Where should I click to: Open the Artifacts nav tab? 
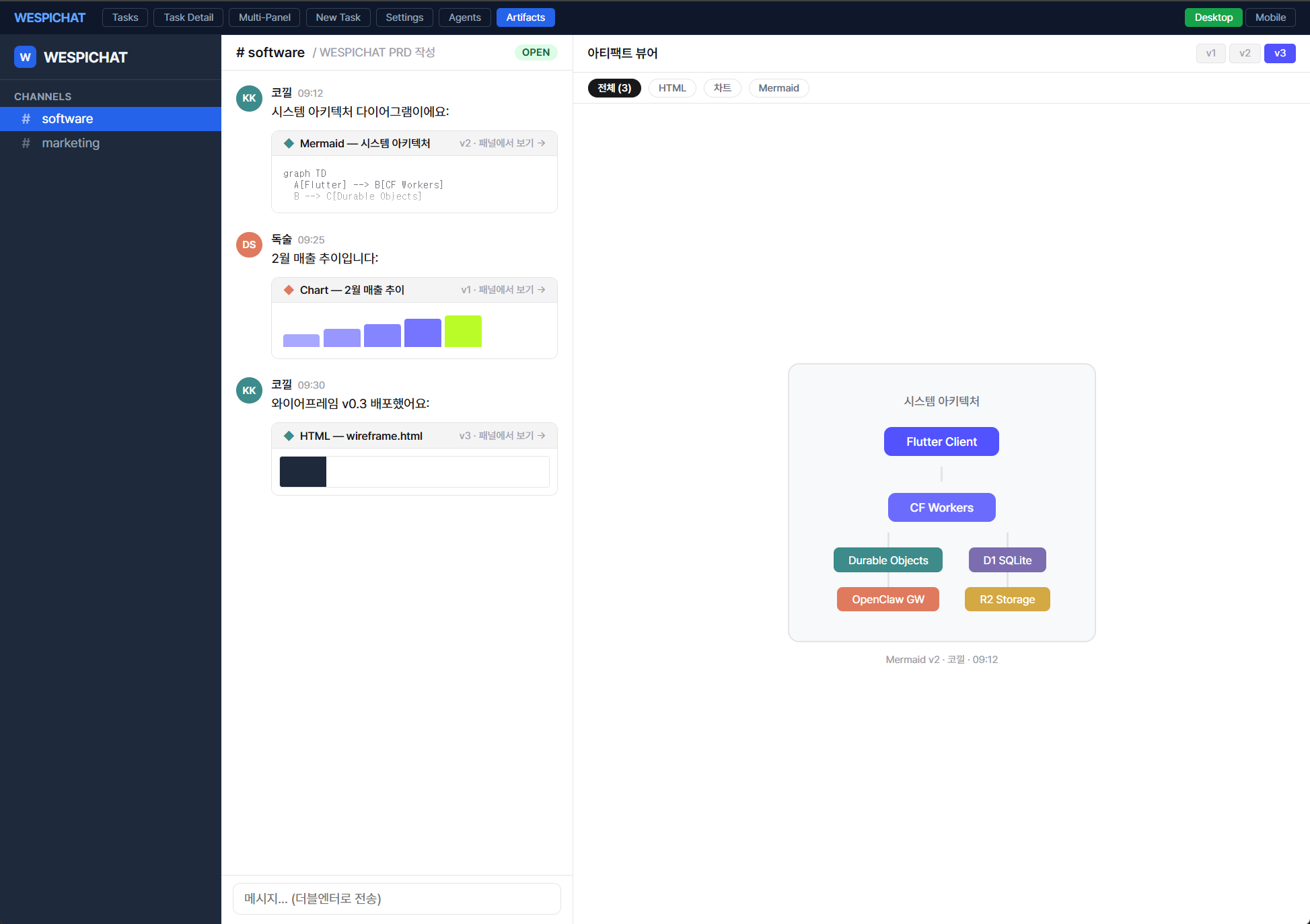click(525, 17)
